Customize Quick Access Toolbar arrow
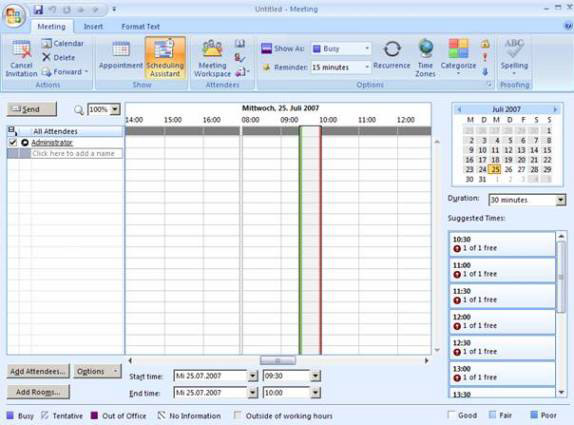 114,9
